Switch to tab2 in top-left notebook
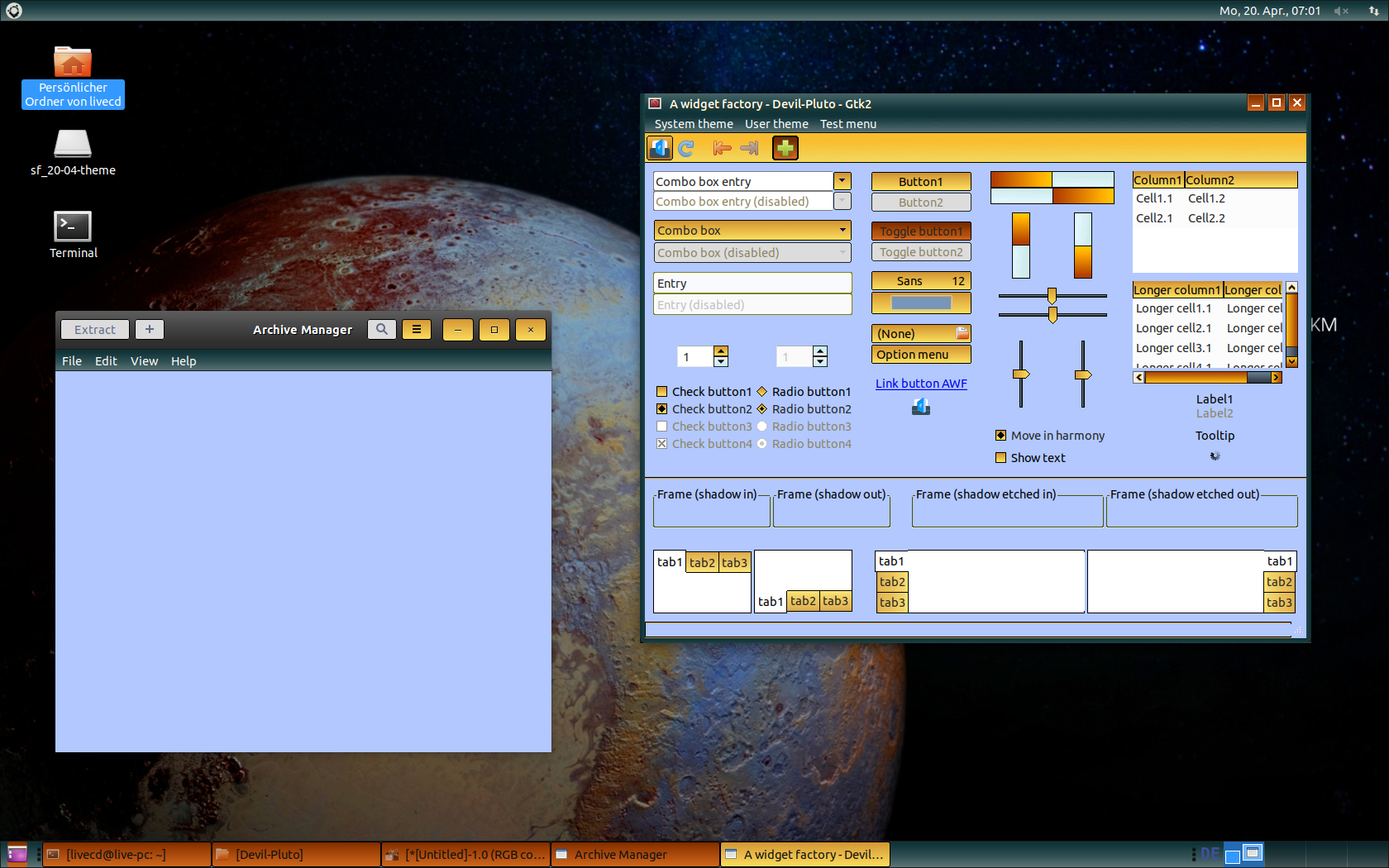 pos(702,563)
